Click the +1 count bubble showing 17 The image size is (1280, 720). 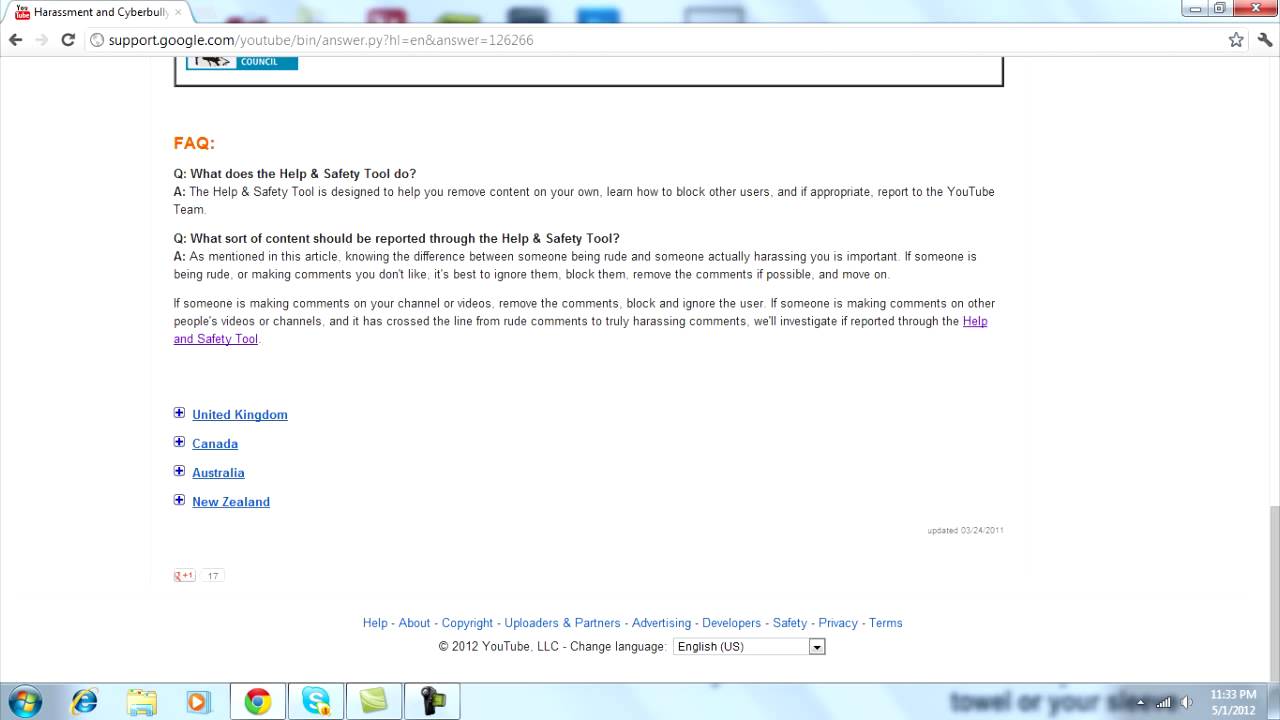tap(213, 575)
